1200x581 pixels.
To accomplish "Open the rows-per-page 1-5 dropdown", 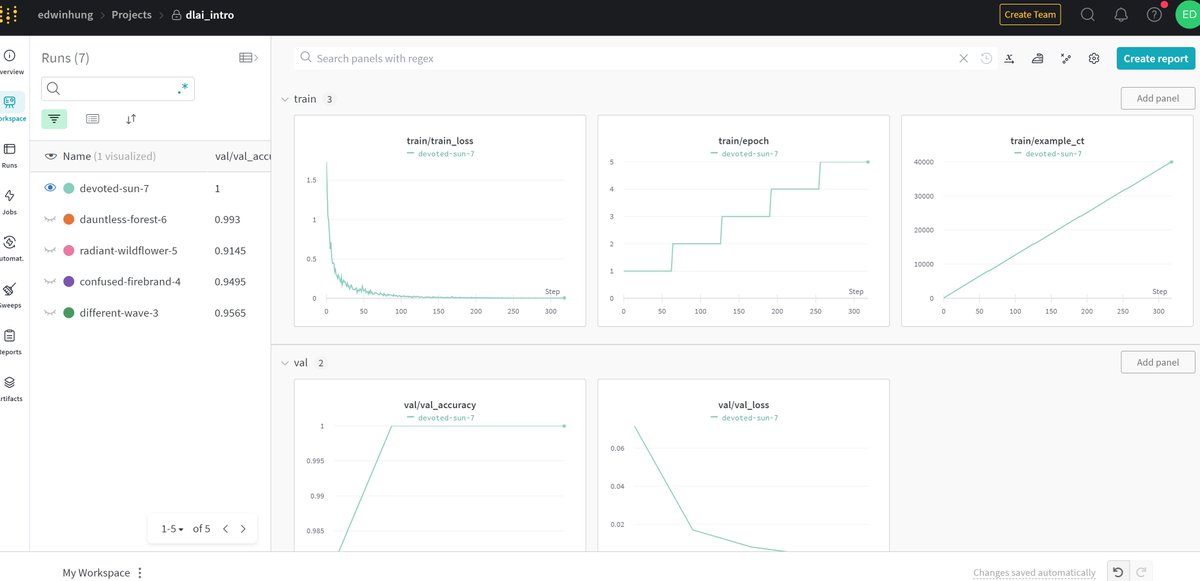I will click(173, 528).
